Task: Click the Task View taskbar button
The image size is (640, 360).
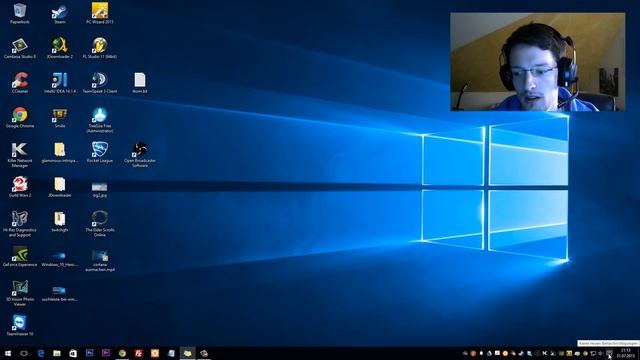Action: tap(24, 353)
